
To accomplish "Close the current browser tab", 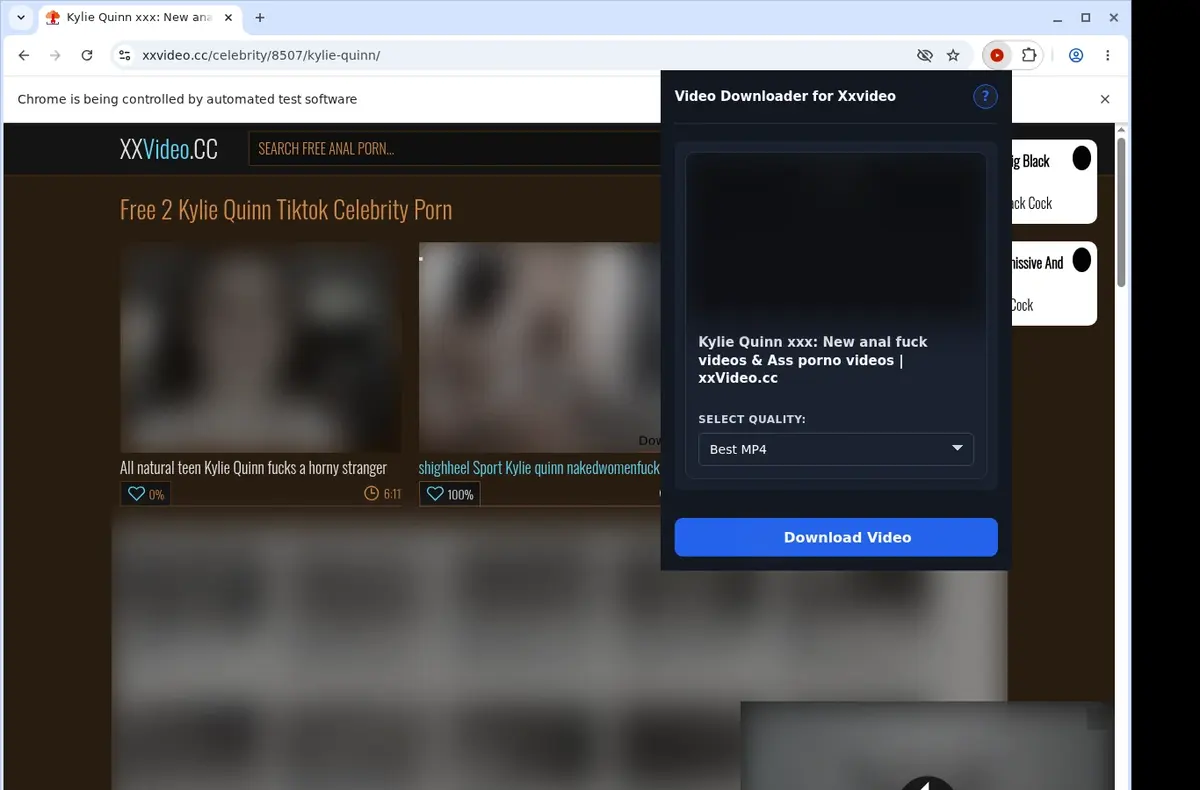I will [x=229, y=18].
